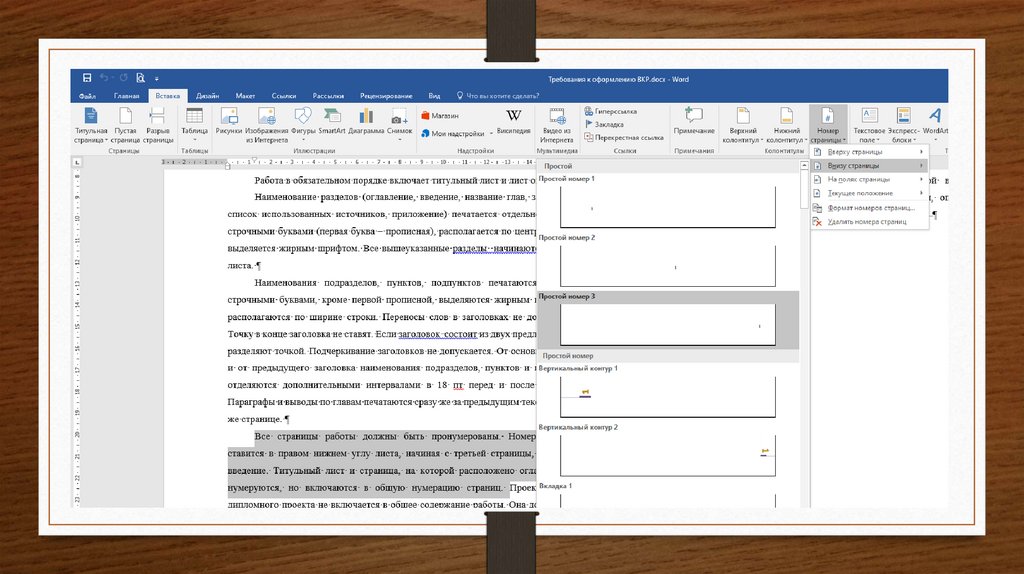1024x574 pixels.
Task: Expand the На полях страницы submenu
Action: point(869,179)
